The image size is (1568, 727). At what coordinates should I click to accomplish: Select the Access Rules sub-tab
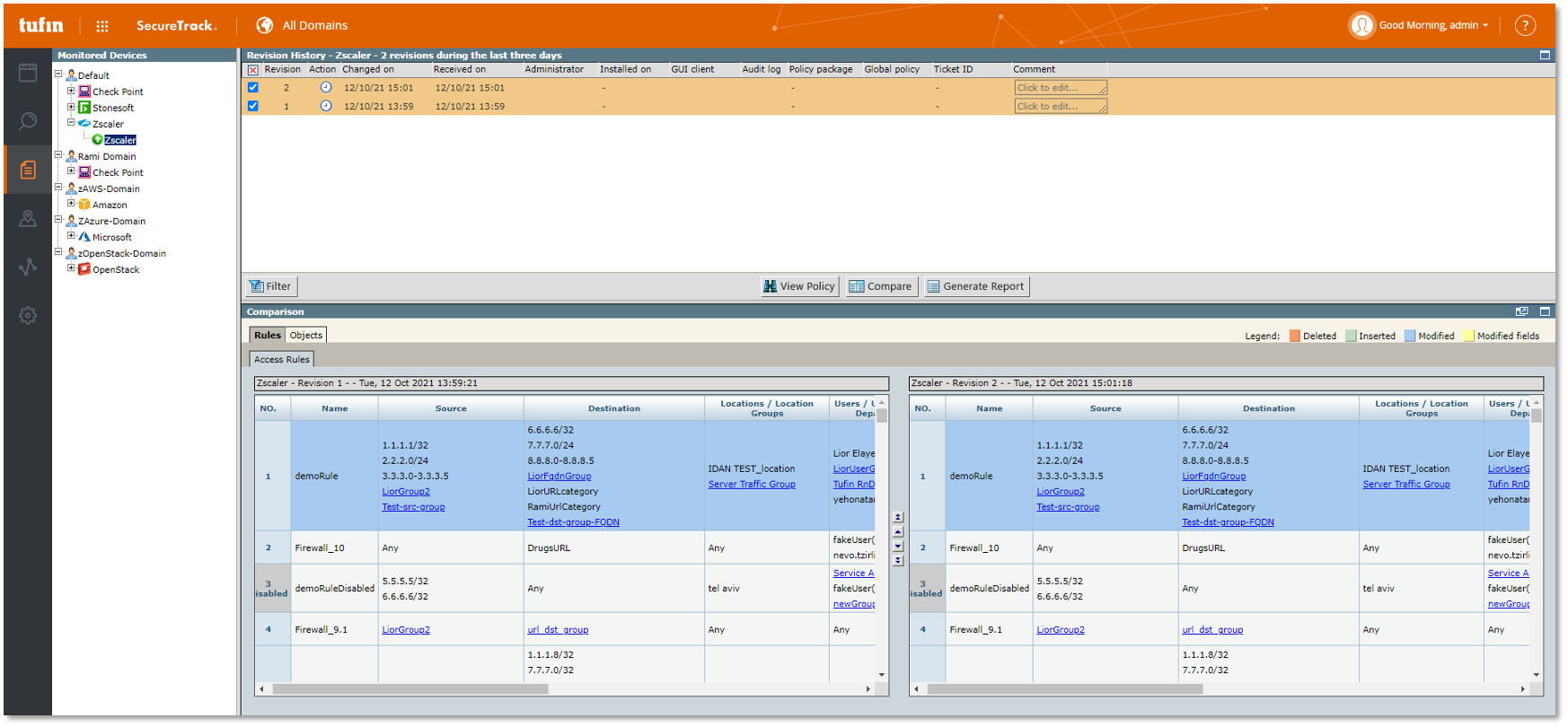282,360
